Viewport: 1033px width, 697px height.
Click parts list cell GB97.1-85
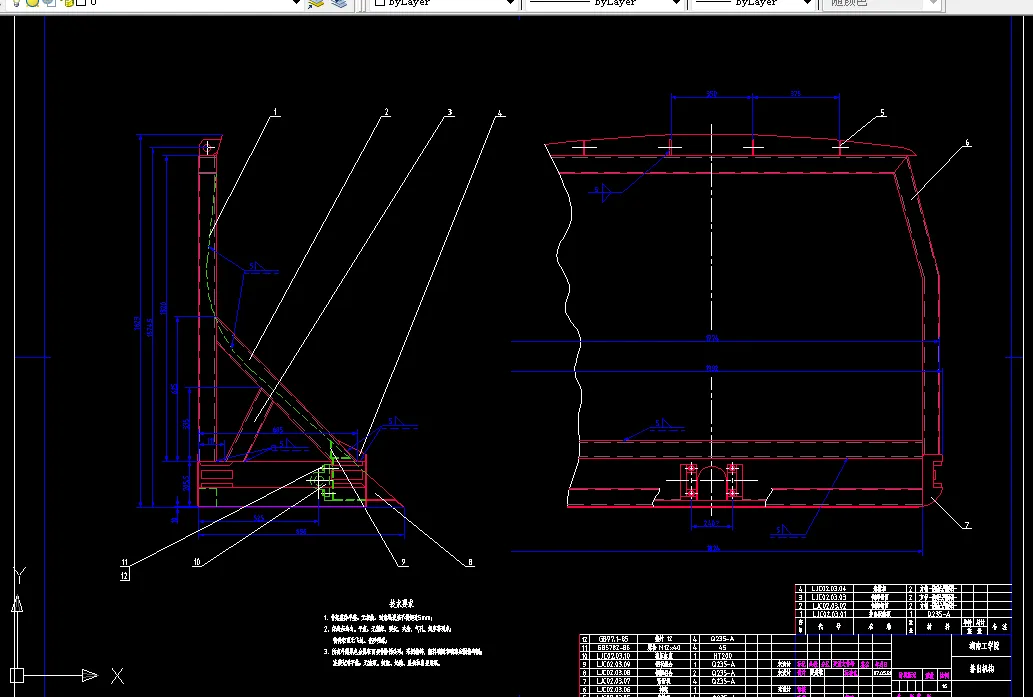coord(613,639)
